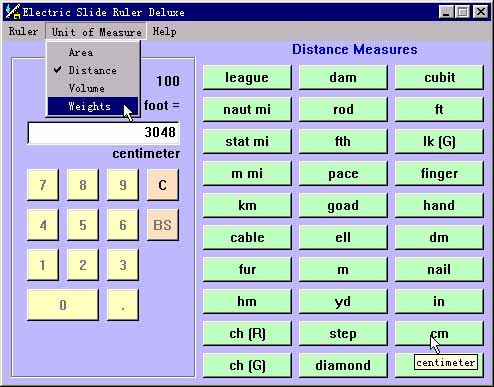The height and width of the screenshot is (387, 494).
Task: Select the diamond unit button
Action: [x=343, y=365]
